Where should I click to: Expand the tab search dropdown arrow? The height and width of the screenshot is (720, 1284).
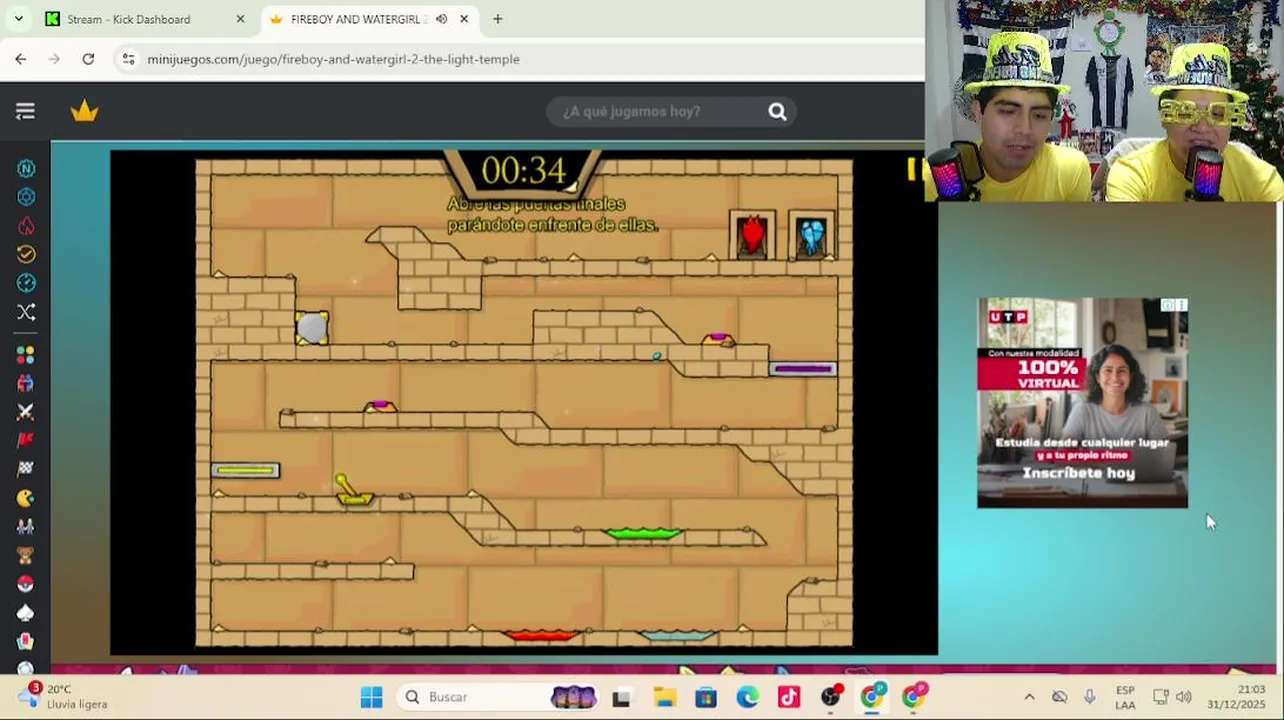tap(18, 19)
